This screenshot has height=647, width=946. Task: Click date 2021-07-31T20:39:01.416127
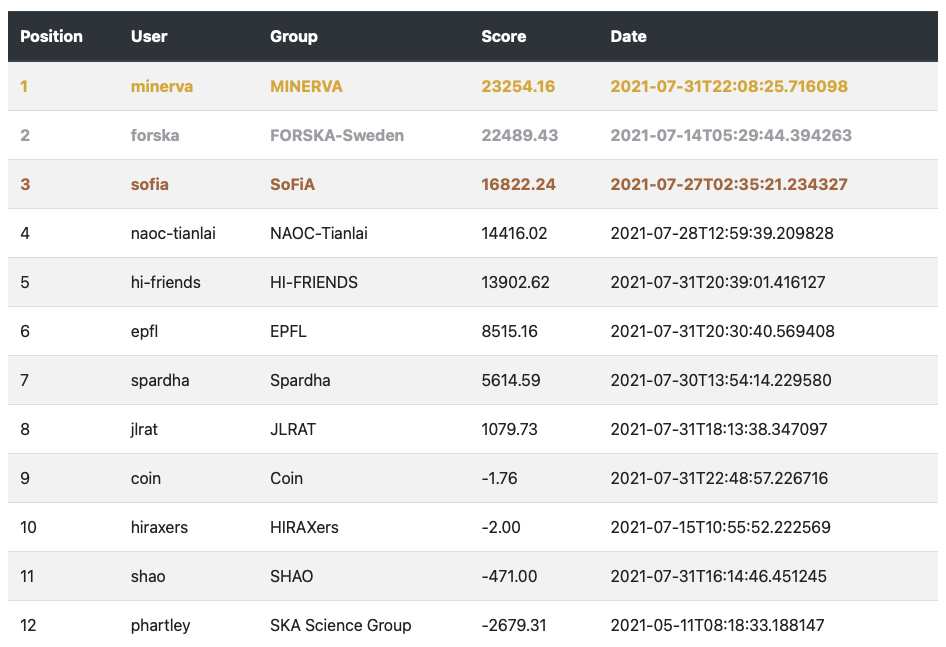[717, 282]
